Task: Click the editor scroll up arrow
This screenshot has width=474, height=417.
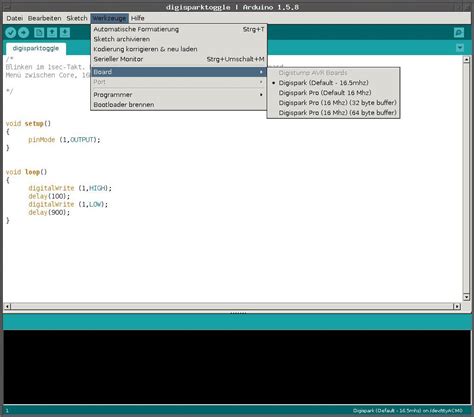Action: point(466,60)
